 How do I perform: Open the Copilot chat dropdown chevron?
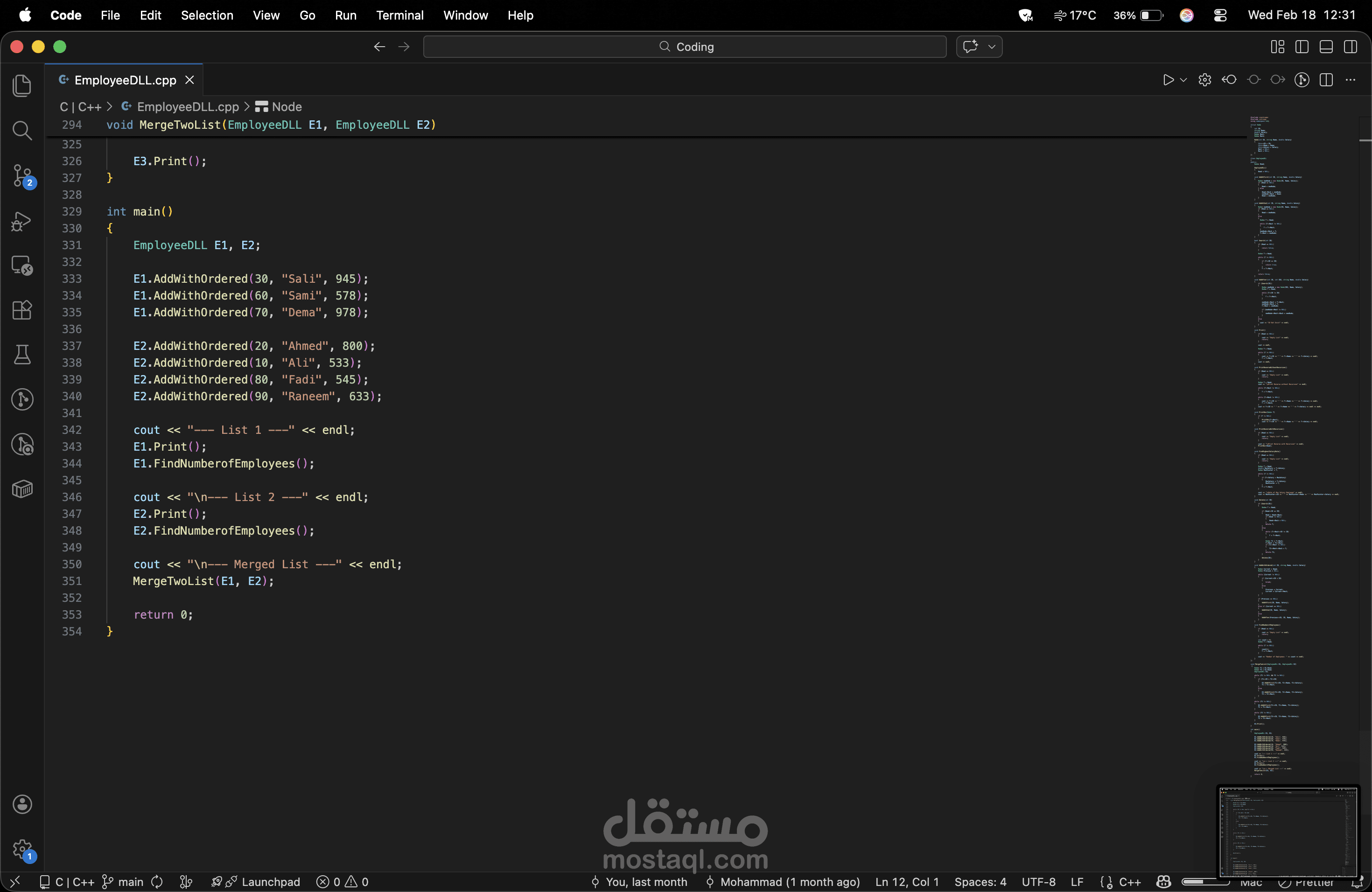992,47
